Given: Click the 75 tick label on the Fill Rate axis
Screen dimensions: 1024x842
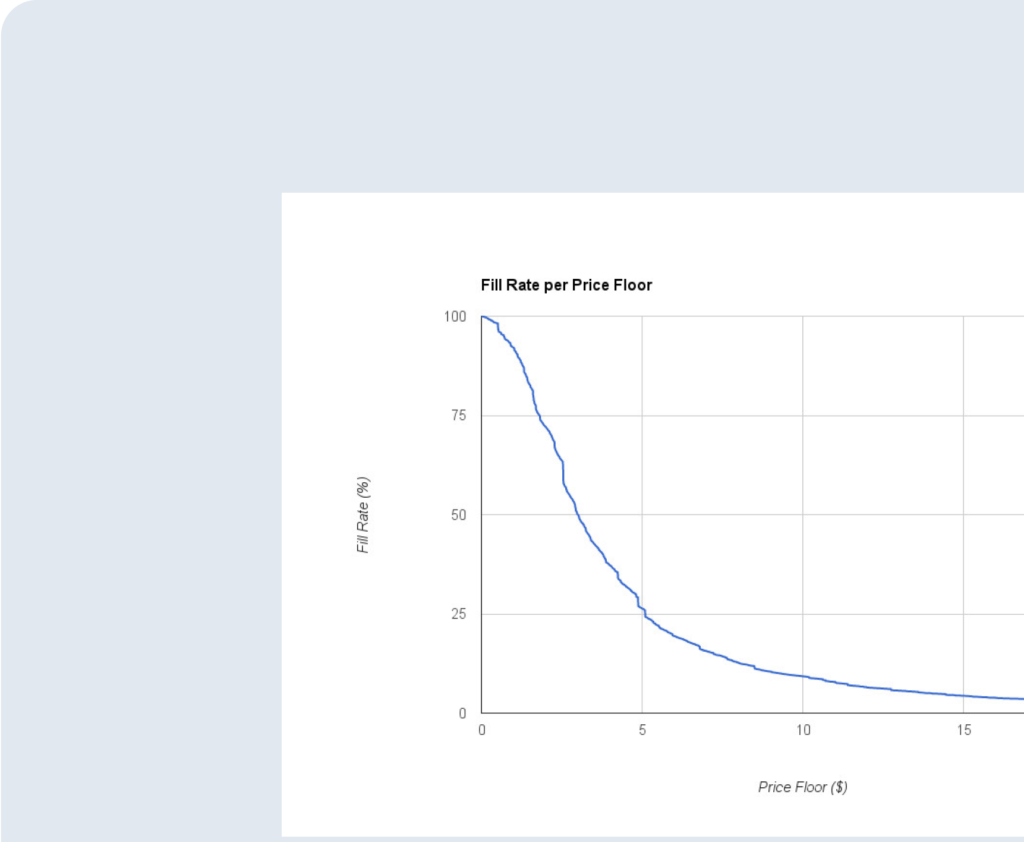Looking at the screenshot, I should (x=458, y=416).
